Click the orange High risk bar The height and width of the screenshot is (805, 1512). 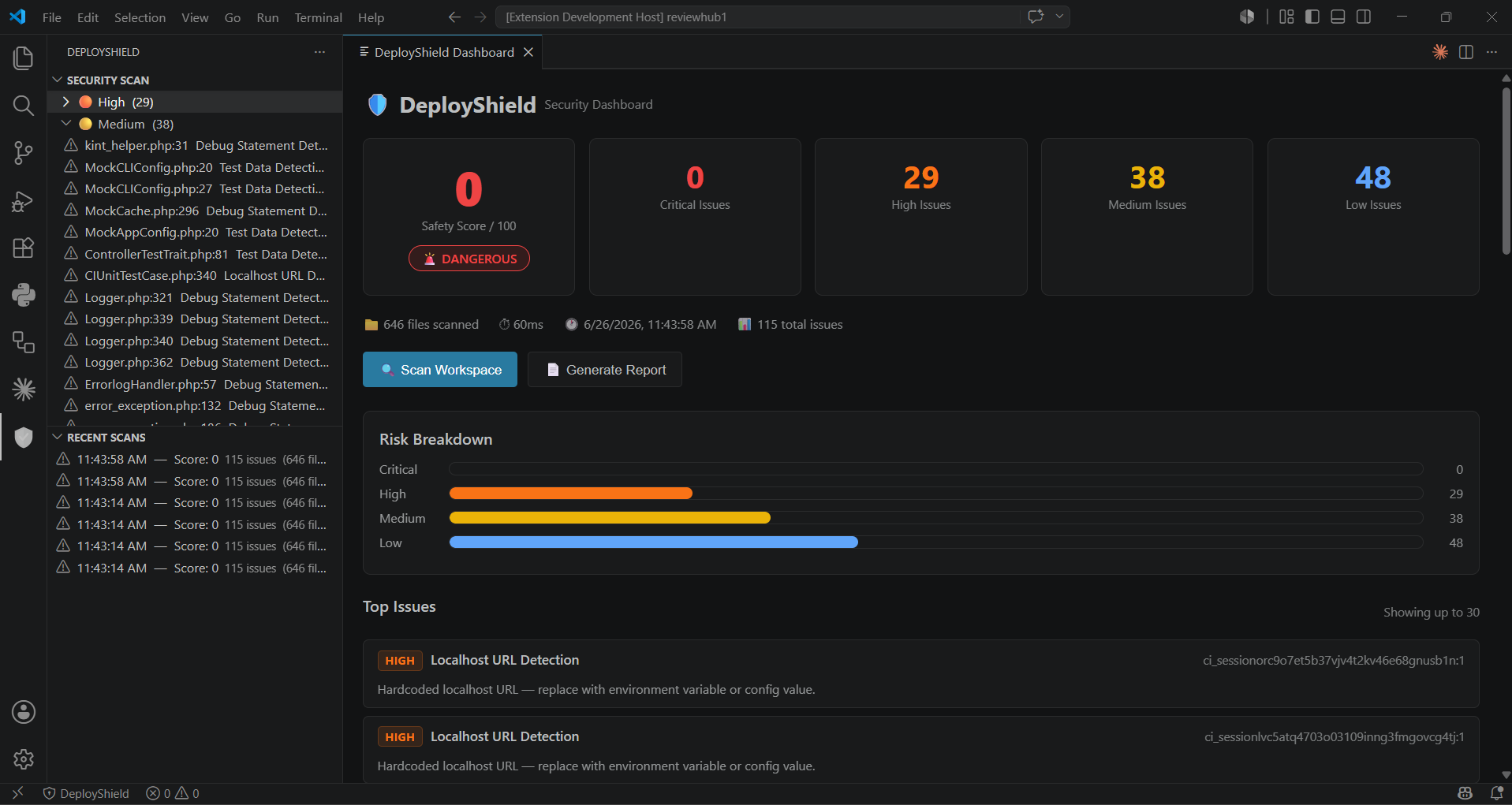tap(571, 494)
